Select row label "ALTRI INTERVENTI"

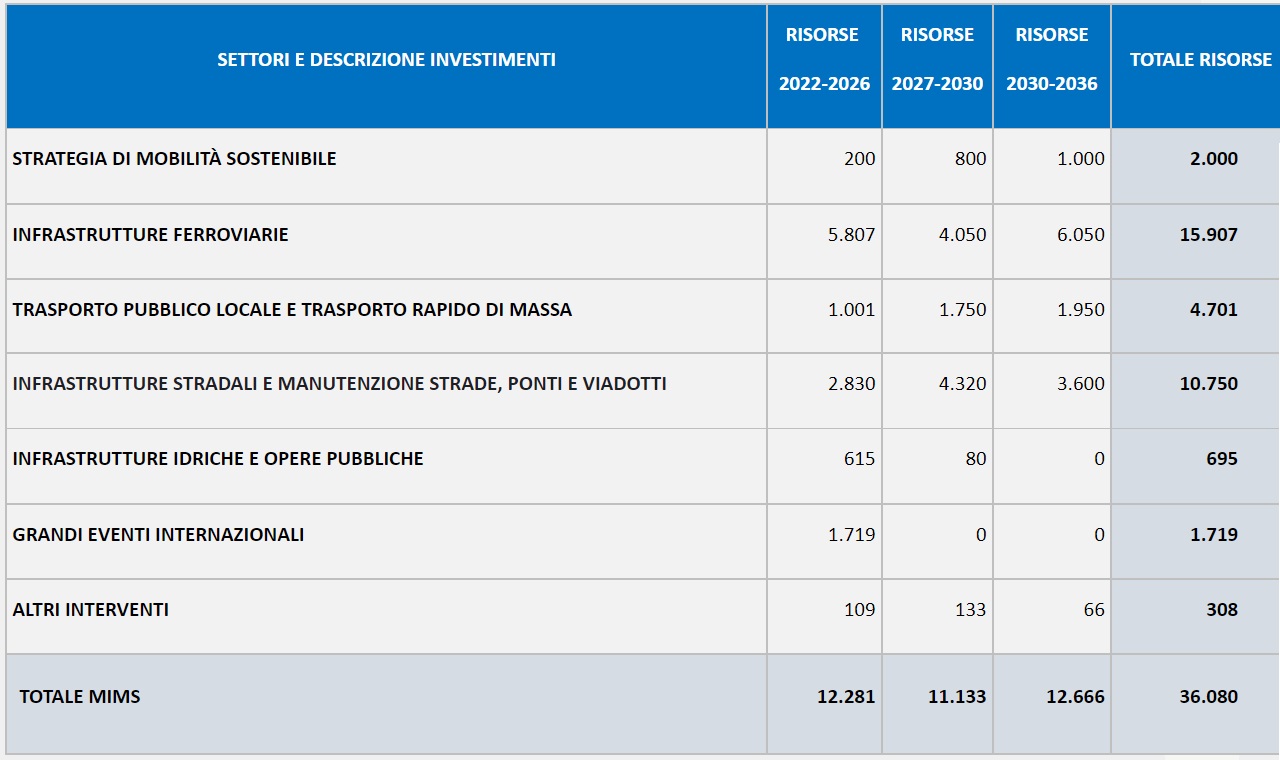click(91, 610)
